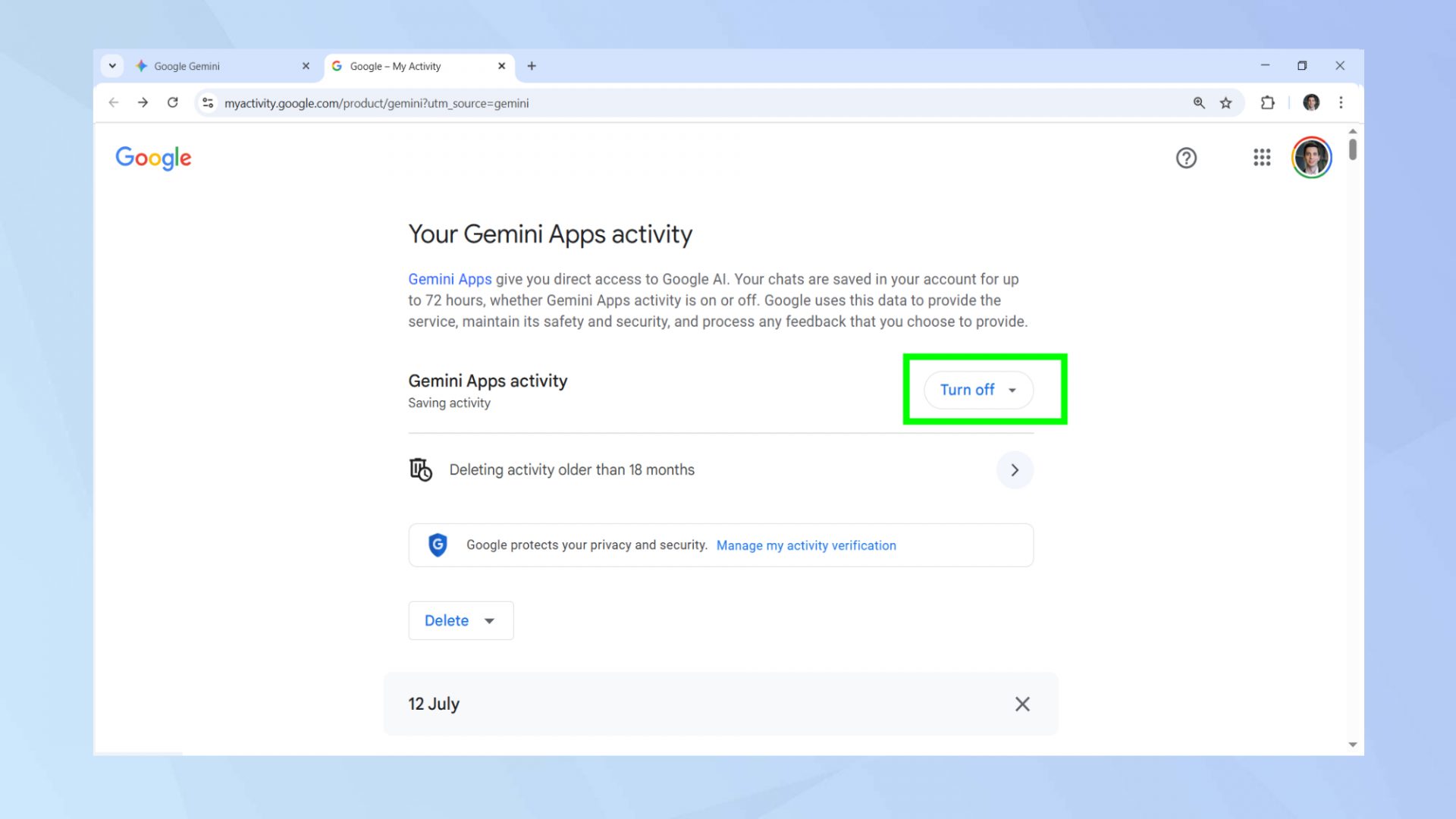This screenshot has height=819, width=1456.
Task: Open the tab search dropdown arrow
Action: (x=112, y=66)
